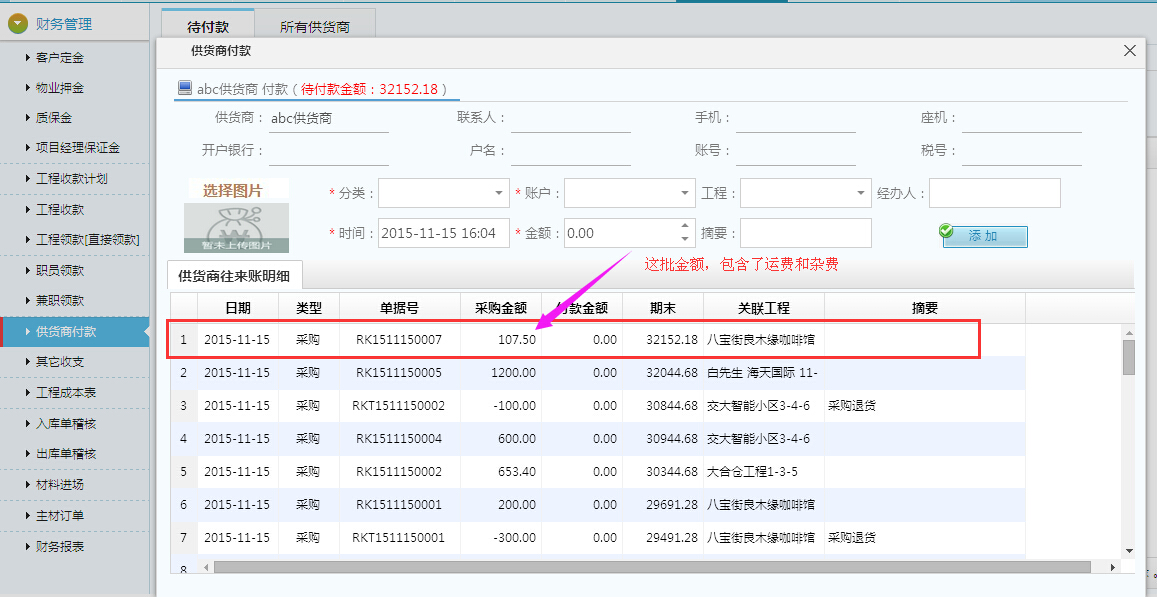This screenshot has height=597, width=1157.
Task: Switch to the 所有供货商 tab
Action: (315, 27)
